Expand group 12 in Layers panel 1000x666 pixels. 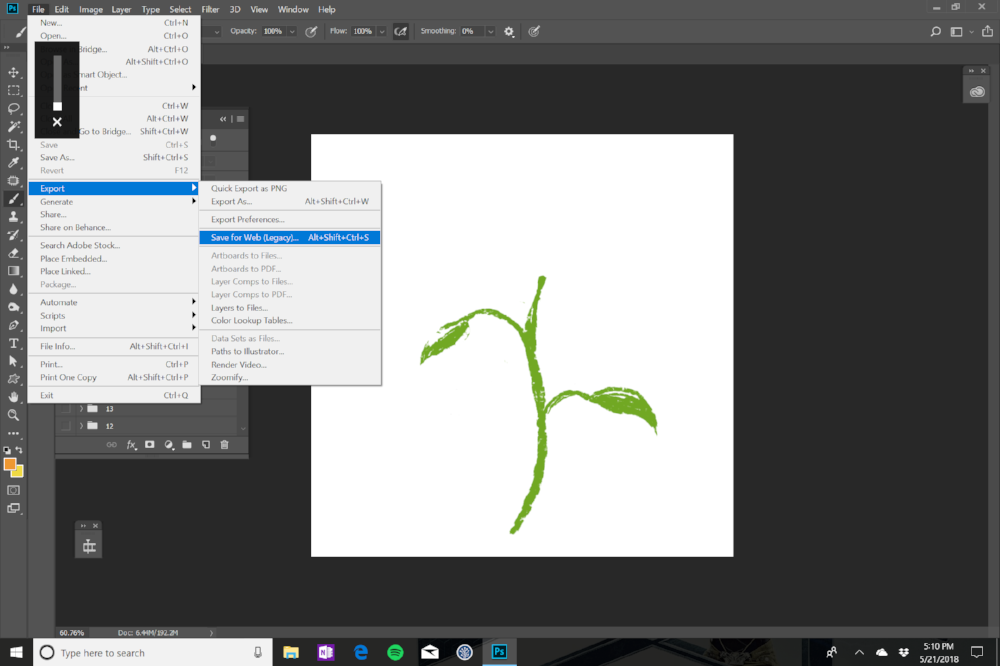81,426
